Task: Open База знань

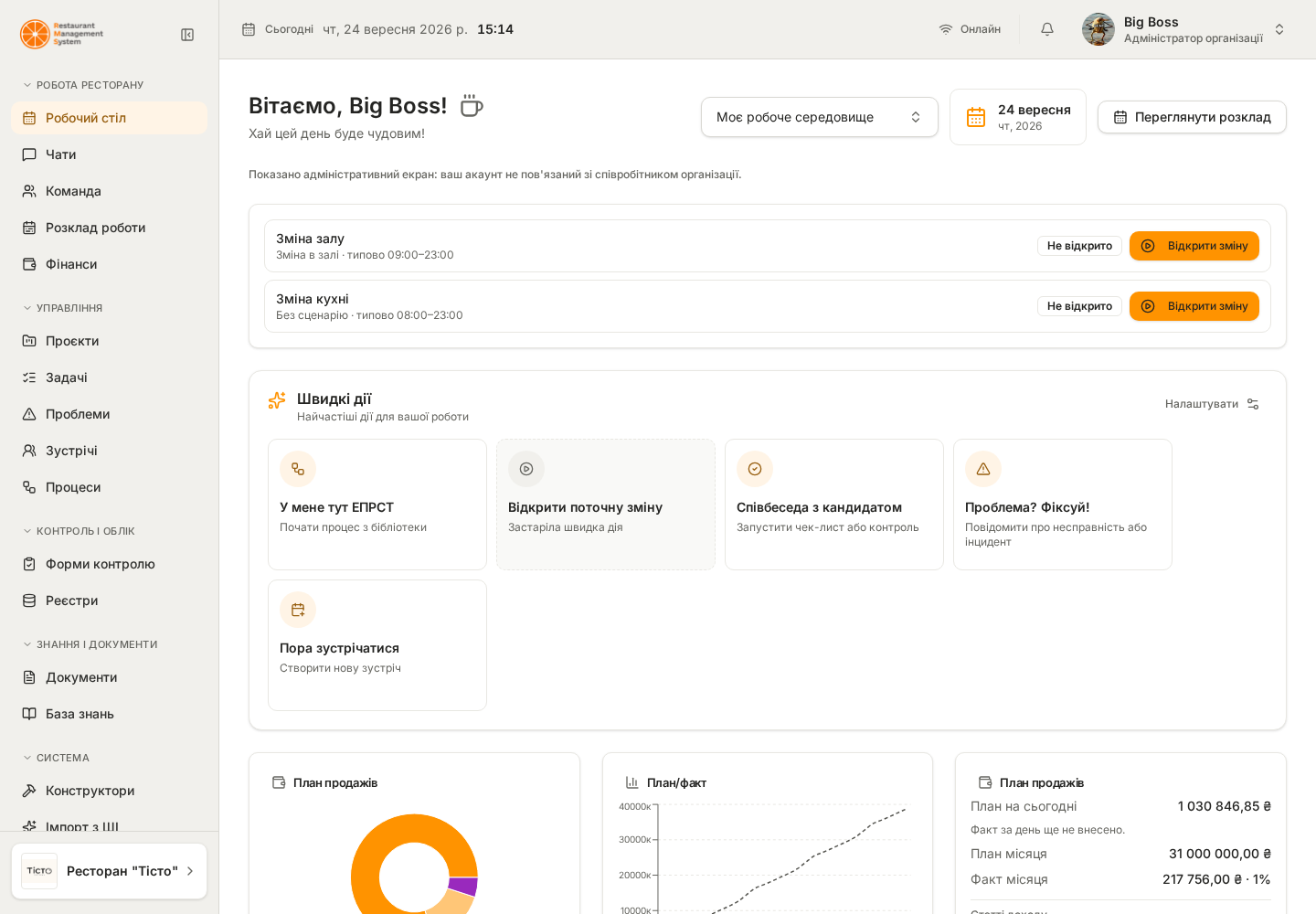Action: coord(110,714)
